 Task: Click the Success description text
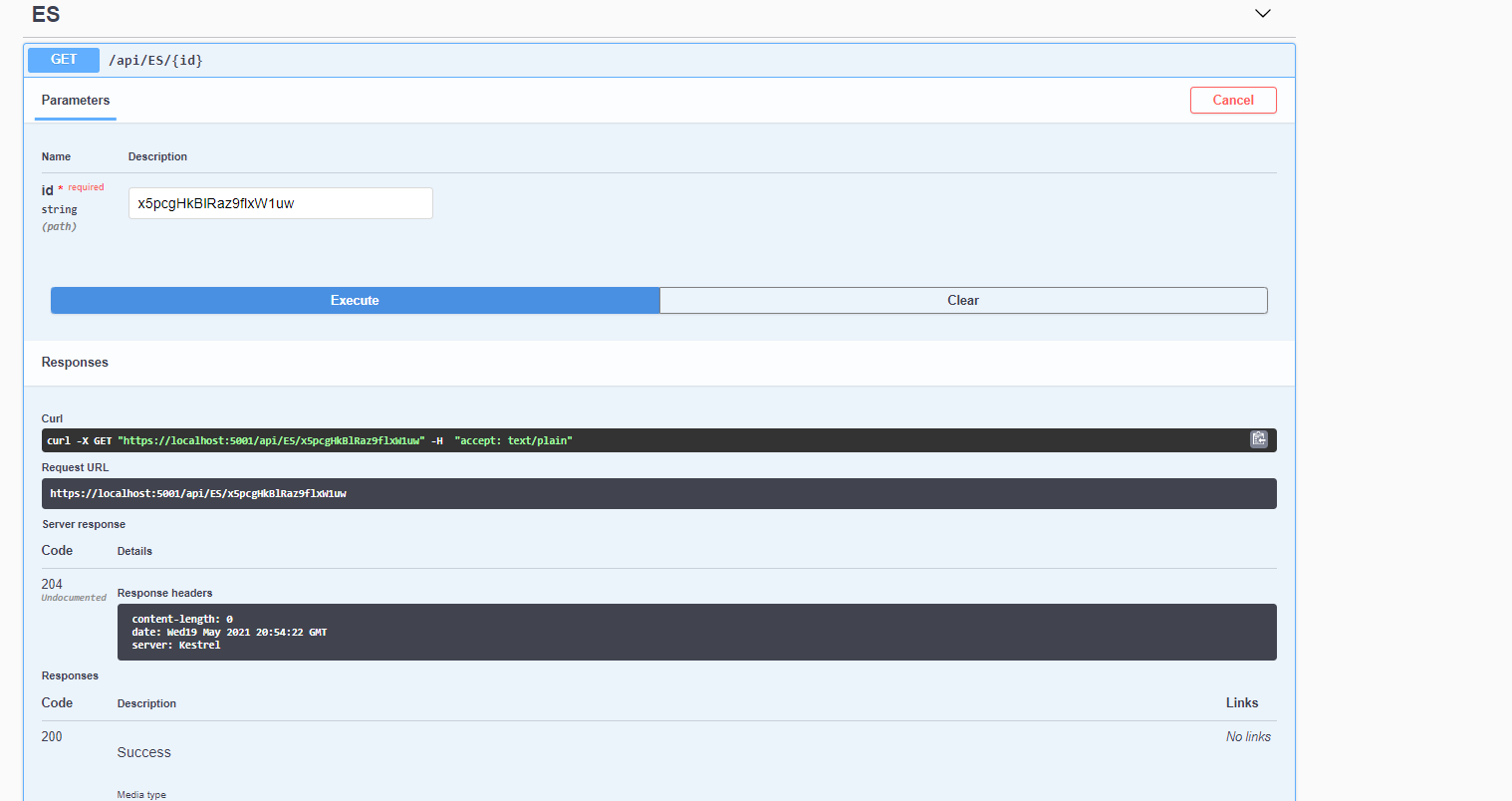(x=144, y=753)
